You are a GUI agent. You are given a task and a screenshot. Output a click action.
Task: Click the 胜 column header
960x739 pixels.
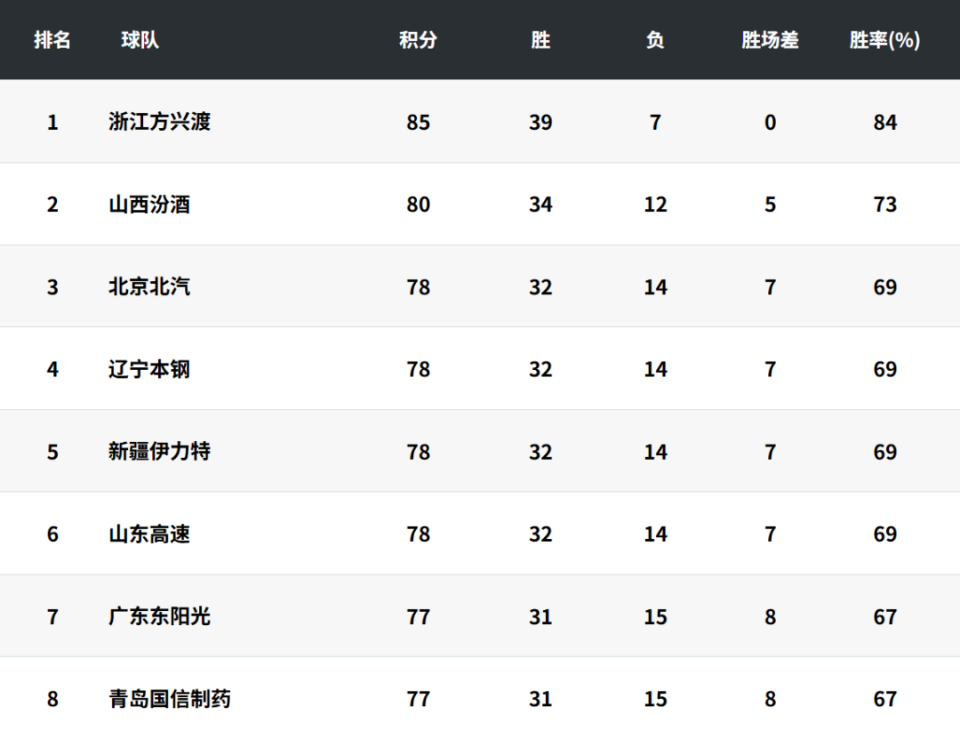540,40
